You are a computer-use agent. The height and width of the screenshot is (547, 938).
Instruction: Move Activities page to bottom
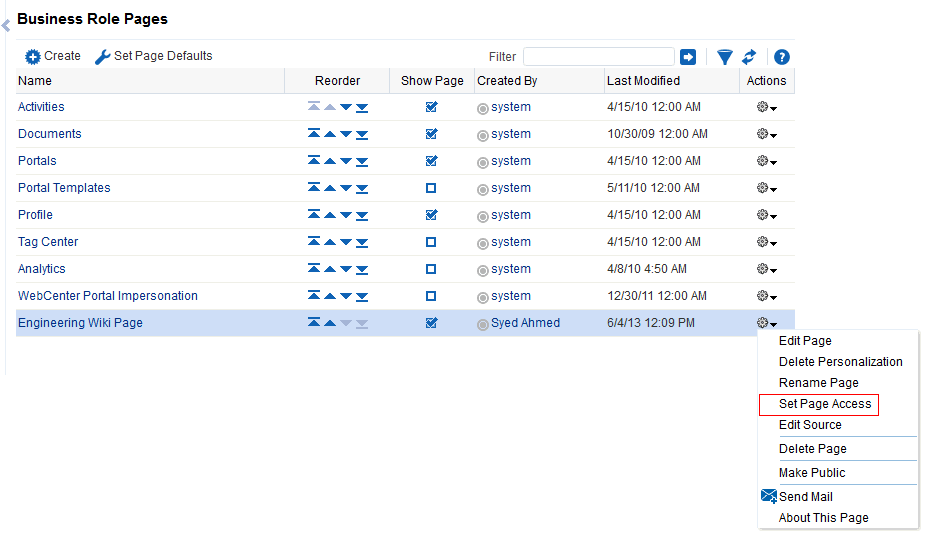click(x=362, y=108)
